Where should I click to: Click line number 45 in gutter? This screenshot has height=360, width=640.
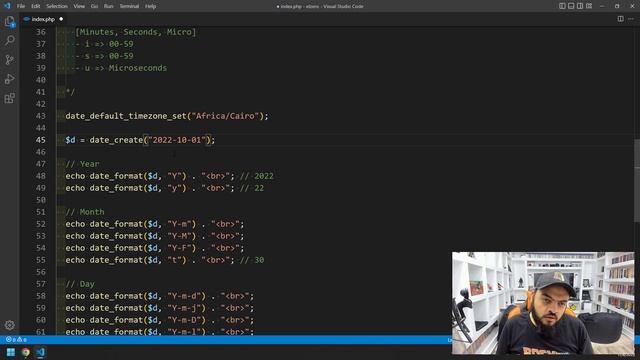[x=40, y=140]
